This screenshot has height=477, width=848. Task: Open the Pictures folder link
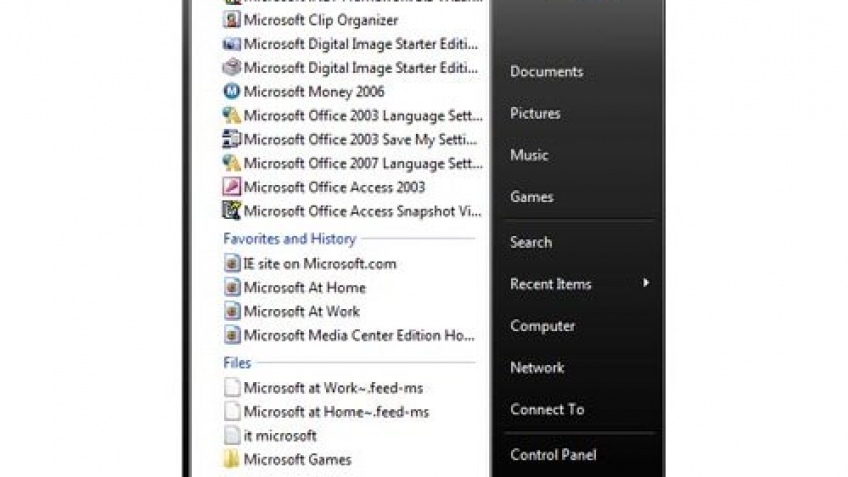coord(535,113)
